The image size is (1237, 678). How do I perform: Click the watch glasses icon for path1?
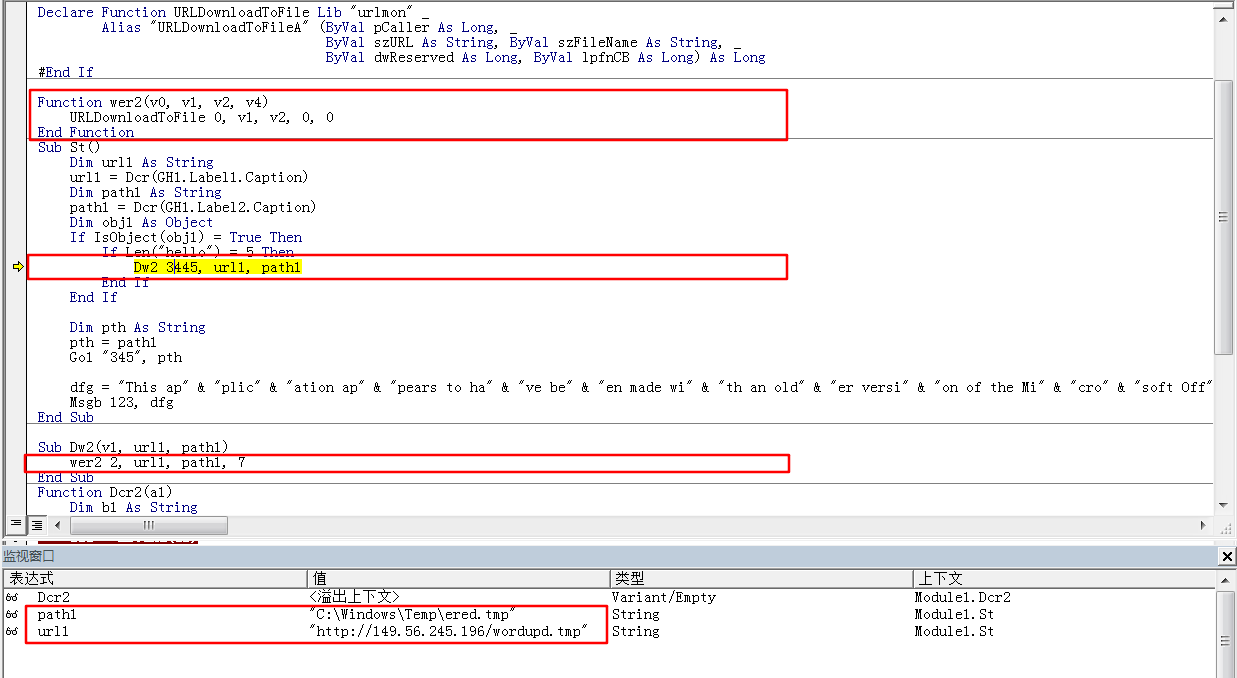pos(12,615)
